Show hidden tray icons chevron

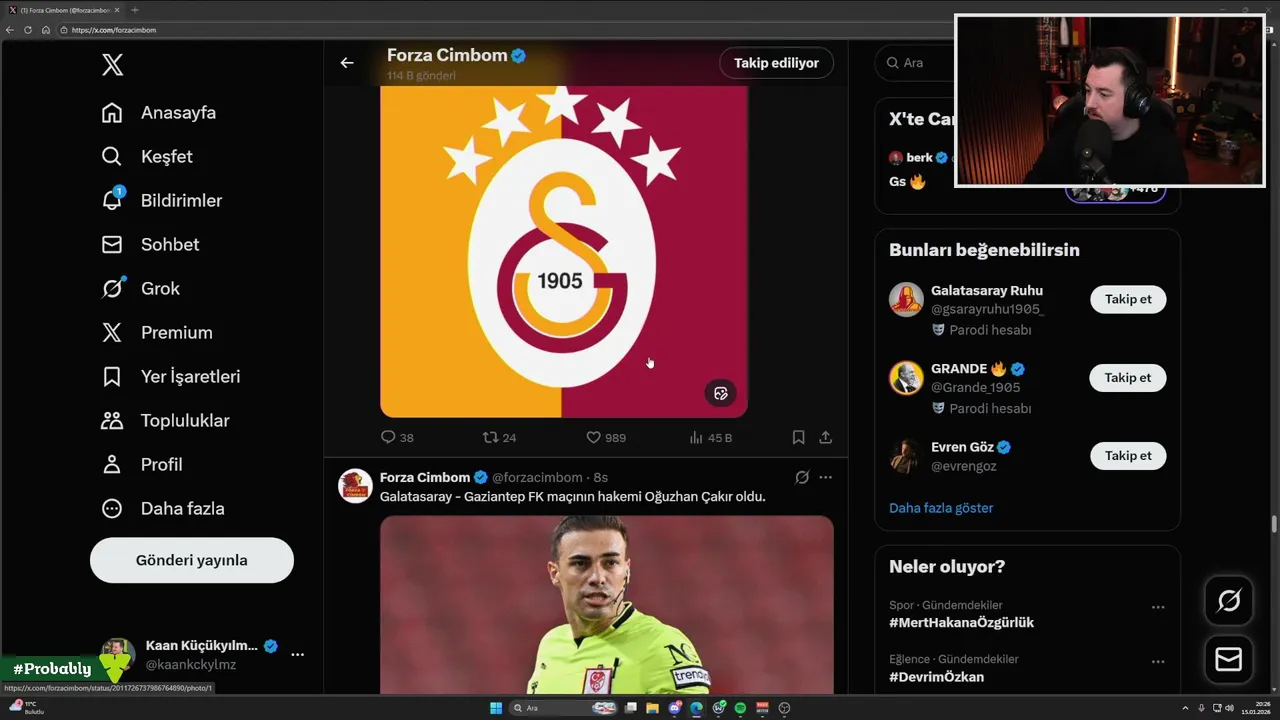pyautogui.click(x=1185, y=708)
